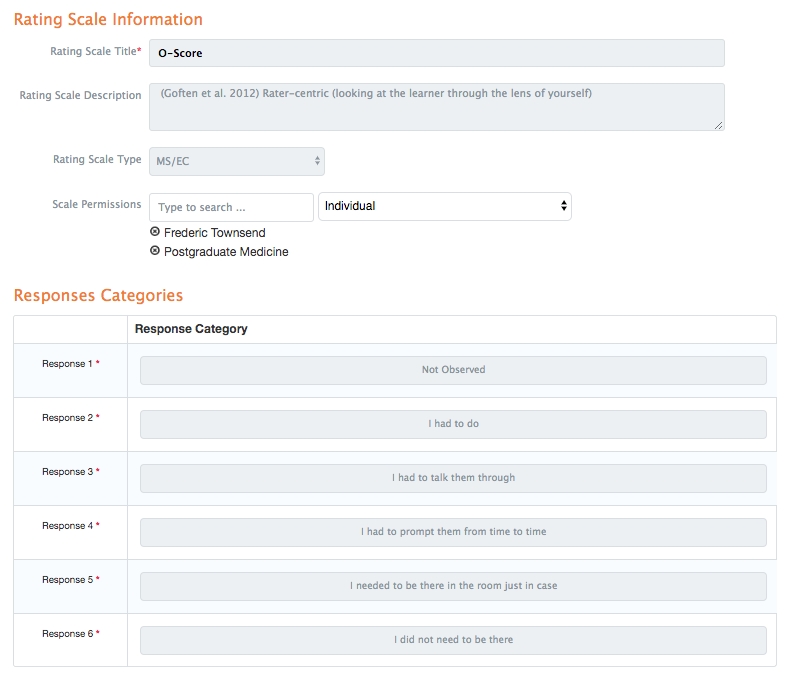Viewport: 786px width, 675px height.
Task: Select the 'Not Observed' response field
Action: pos(453,370)
